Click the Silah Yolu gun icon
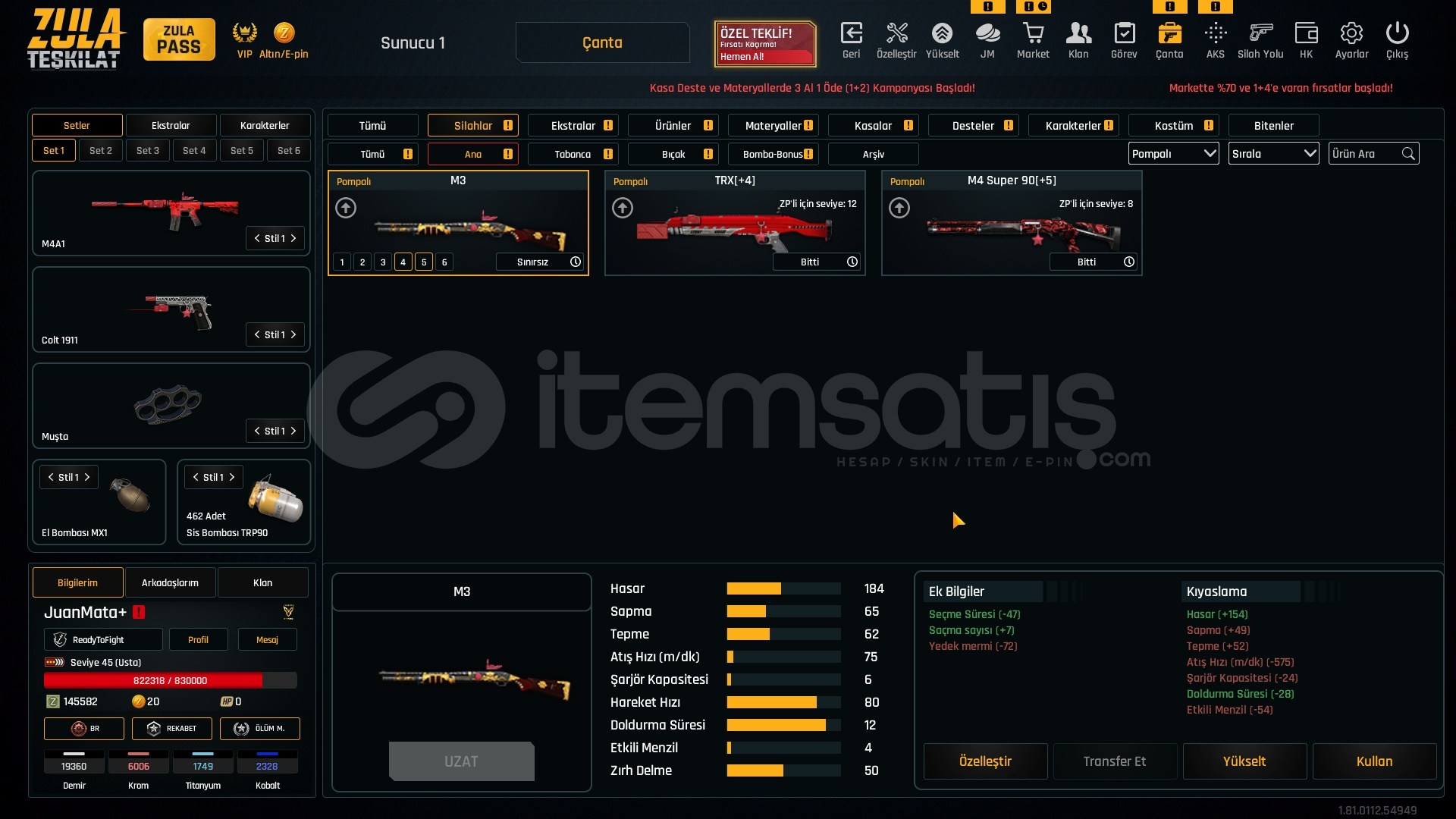Viewport: 1456px width, 819px height. [x=1260, y=34]
